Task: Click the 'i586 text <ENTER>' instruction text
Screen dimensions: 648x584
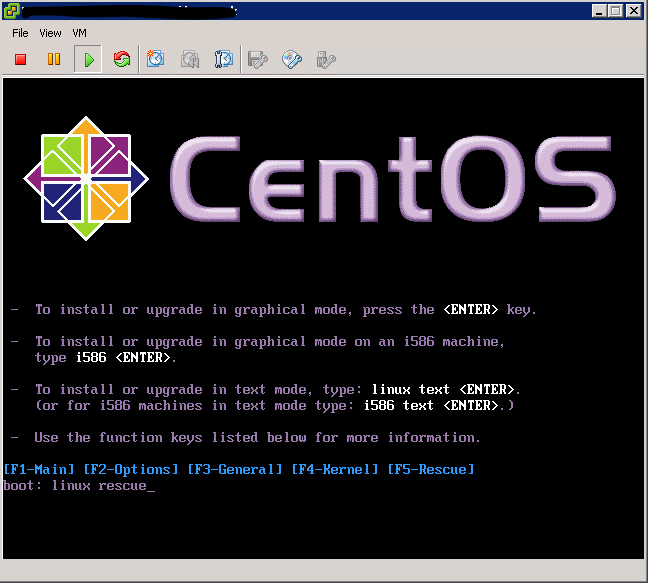Action: 431,405
